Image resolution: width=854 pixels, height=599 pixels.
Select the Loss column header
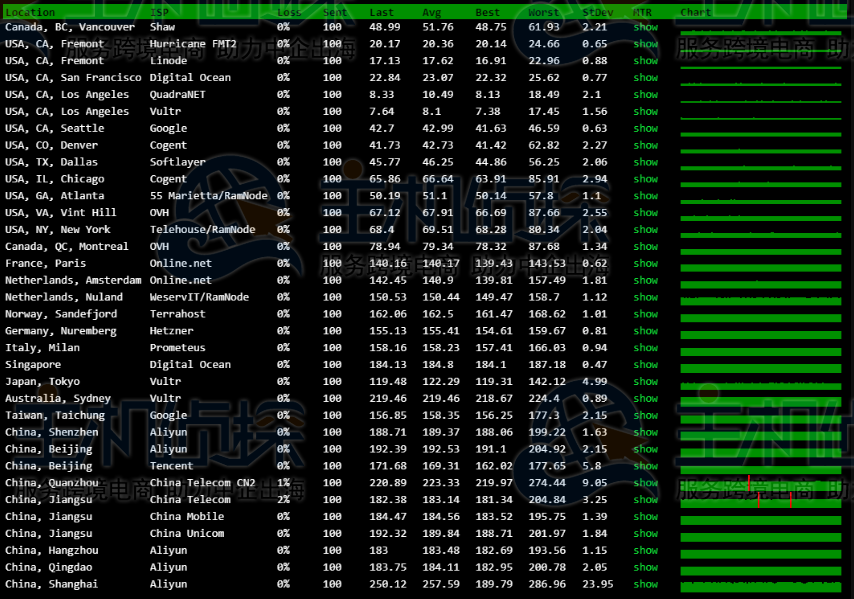click(288, 12)
